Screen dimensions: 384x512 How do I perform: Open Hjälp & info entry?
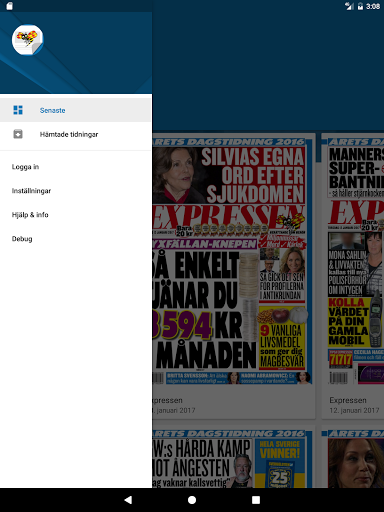[76, 215]
